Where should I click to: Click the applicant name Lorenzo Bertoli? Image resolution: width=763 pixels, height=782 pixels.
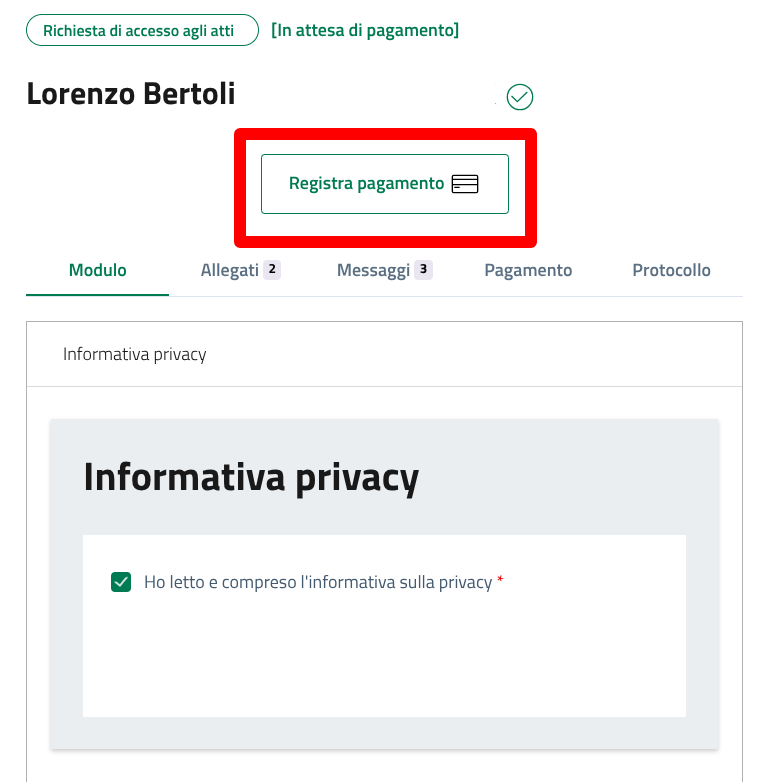131,94
